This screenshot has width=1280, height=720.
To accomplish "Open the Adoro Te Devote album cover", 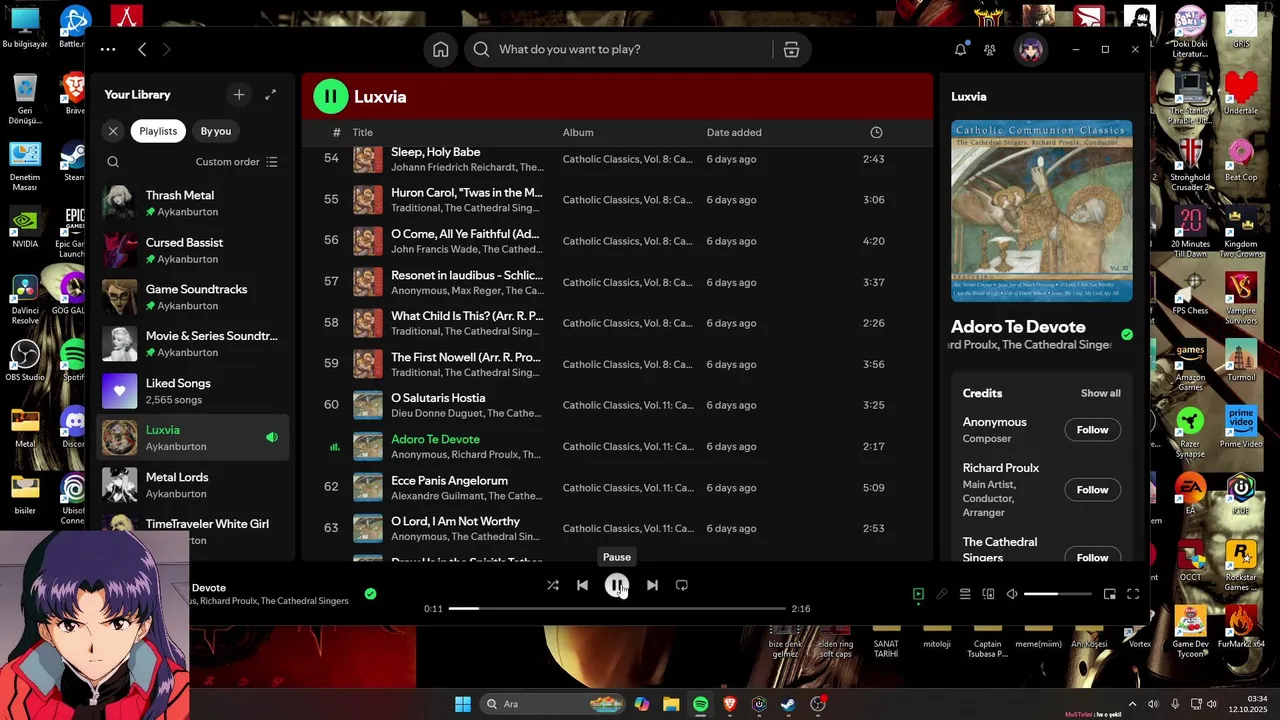I will point(1042,211).
